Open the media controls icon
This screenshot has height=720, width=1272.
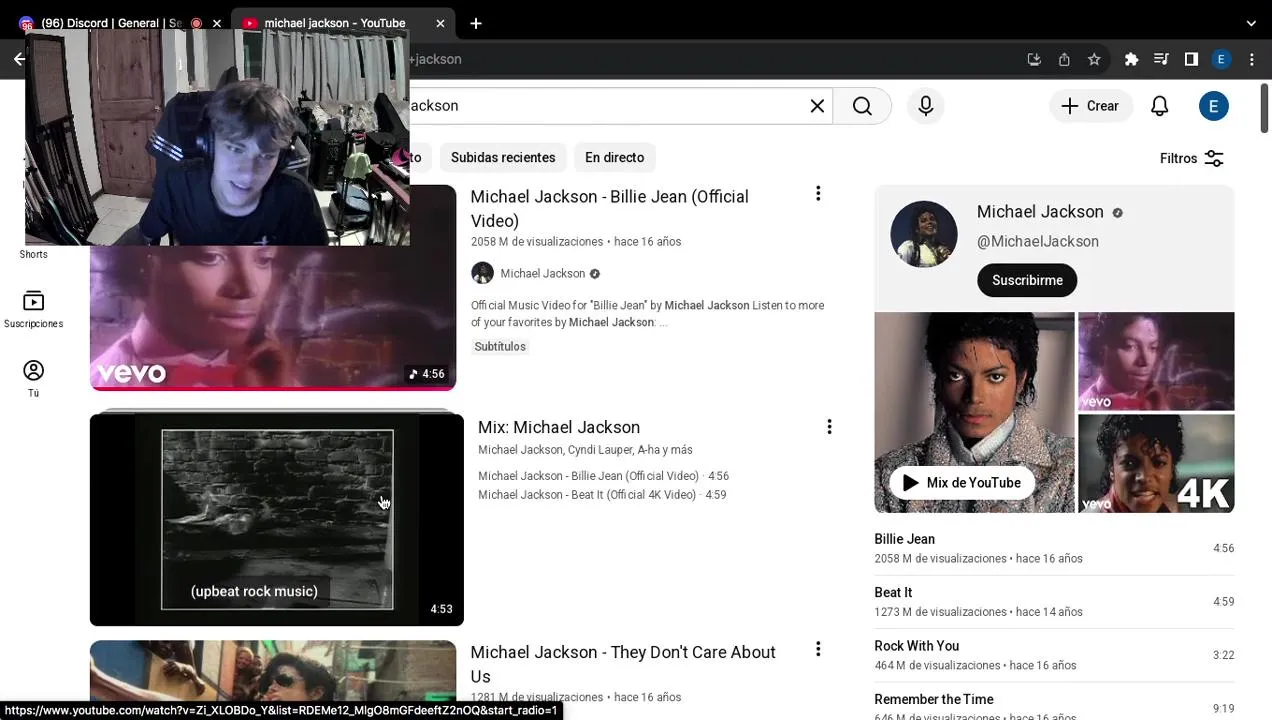(x=1161, y=59)
